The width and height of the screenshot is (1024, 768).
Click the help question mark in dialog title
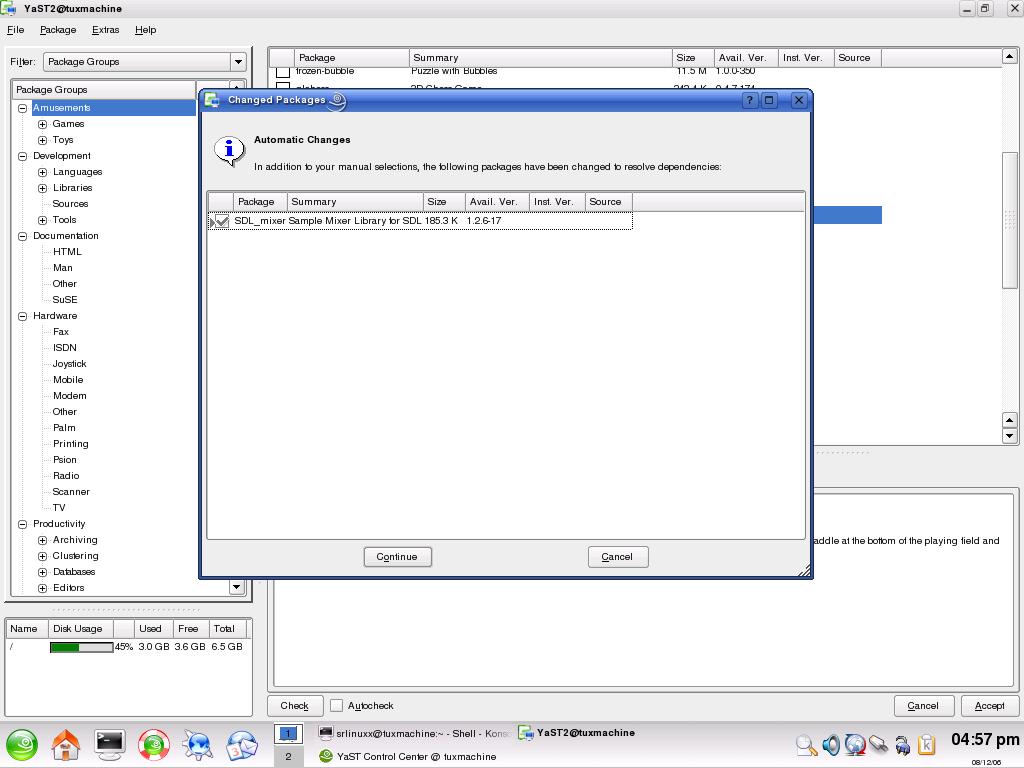[750, 100]
